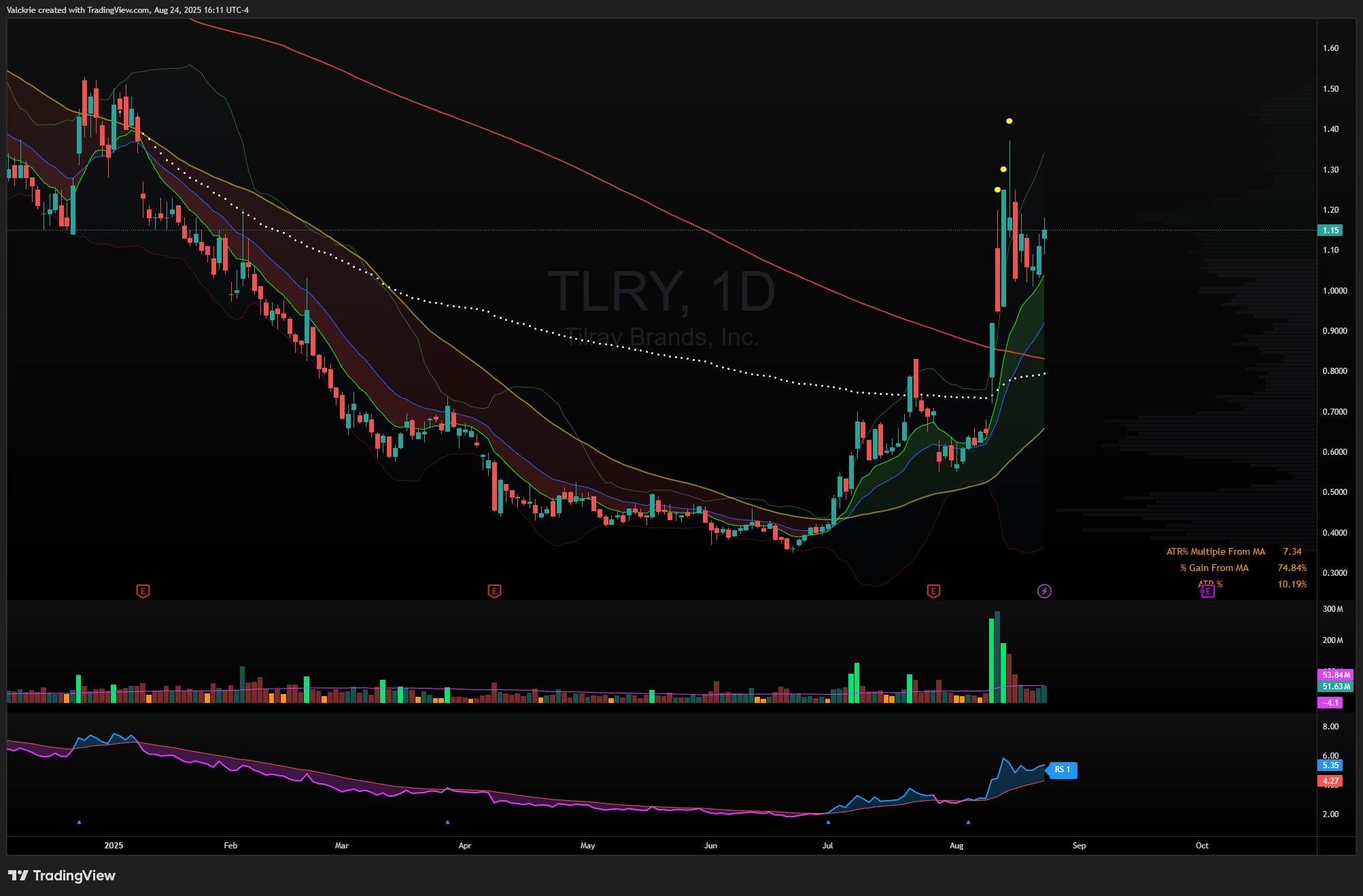Click the earnings E marker in April
Screen dimensions: 1363x896
tap(494, 591)
